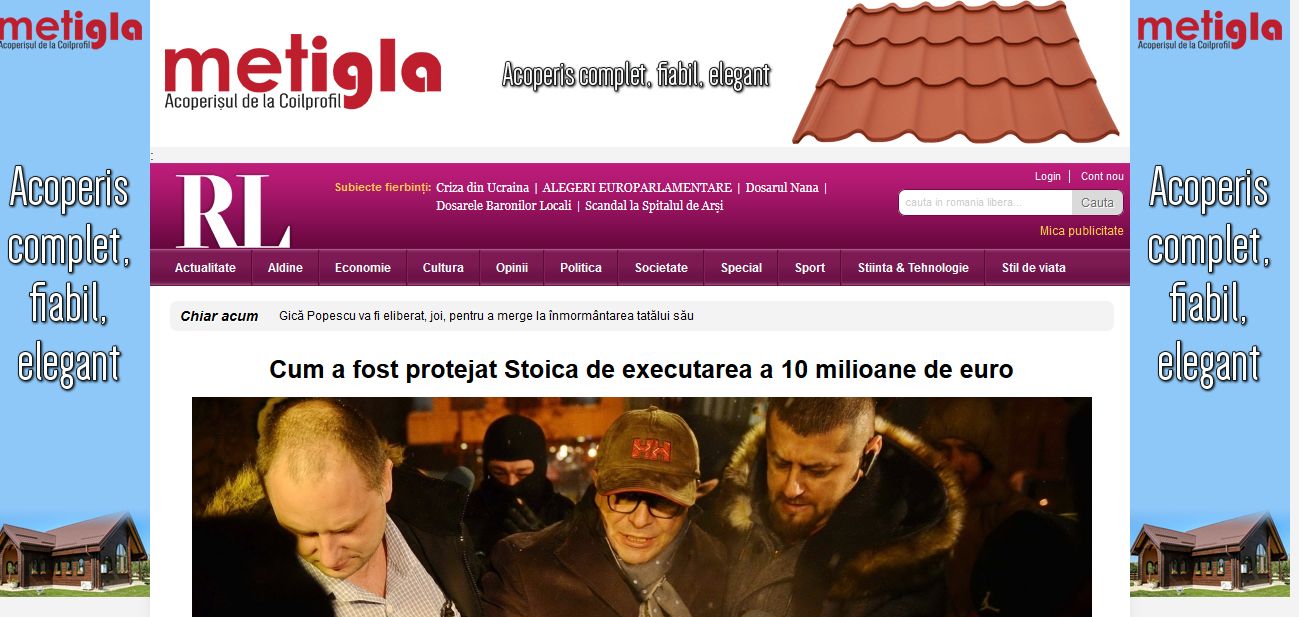Open the Gică Popescu breaking news headline

[x=486, y=316]
